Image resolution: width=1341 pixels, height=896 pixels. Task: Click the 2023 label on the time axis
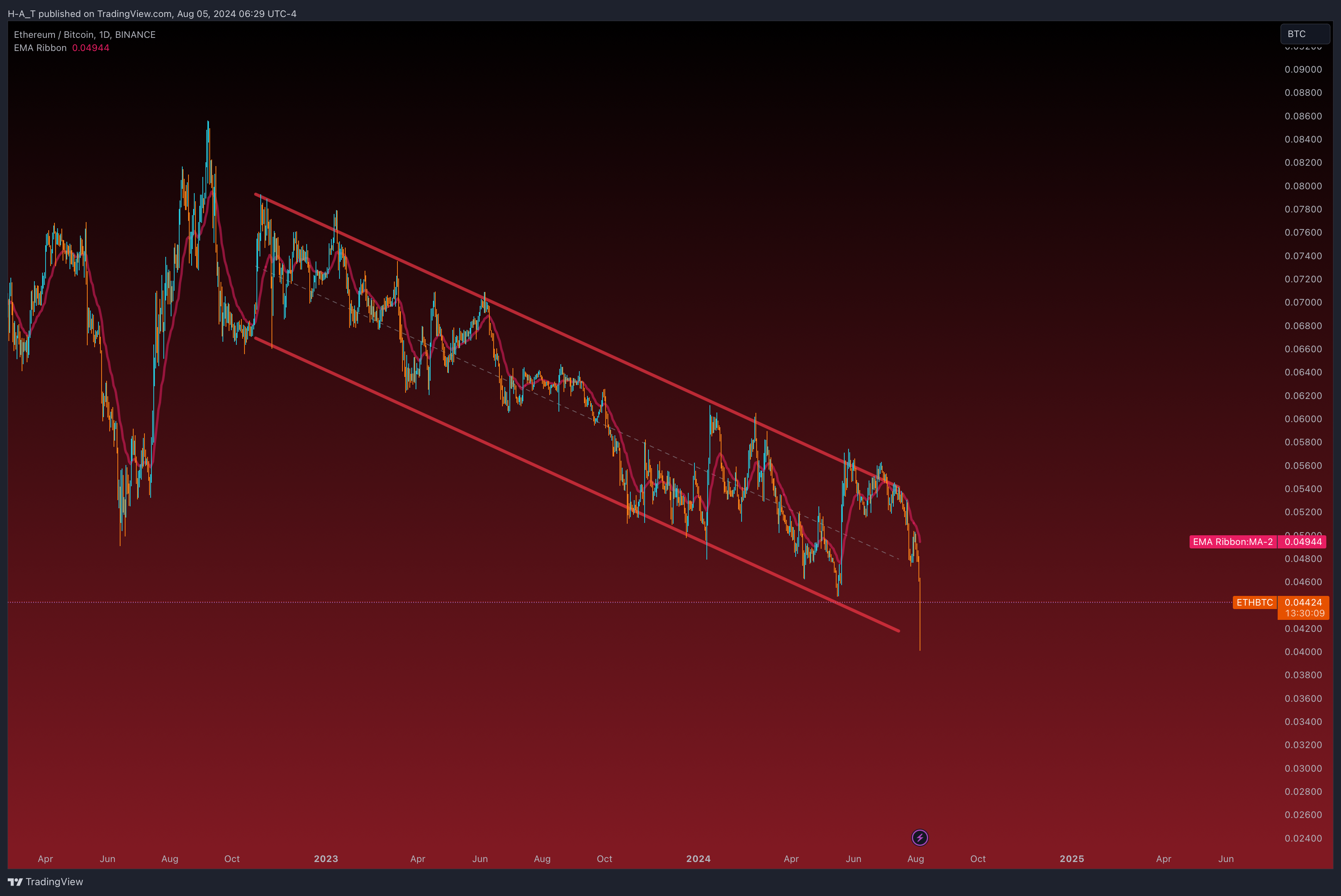(x=326, y=859)
